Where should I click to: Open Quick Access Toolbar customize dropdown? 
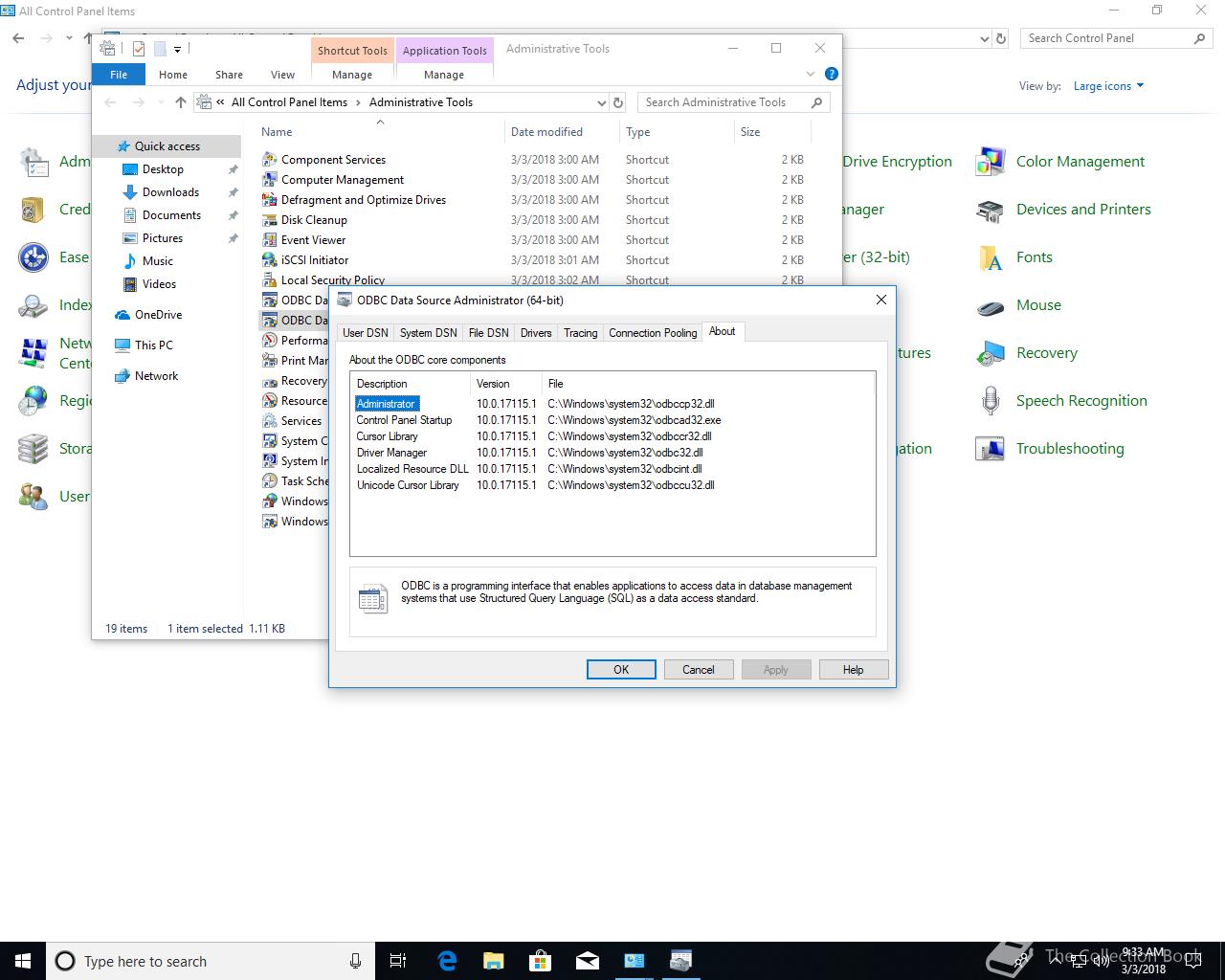[x=177, y=49]
